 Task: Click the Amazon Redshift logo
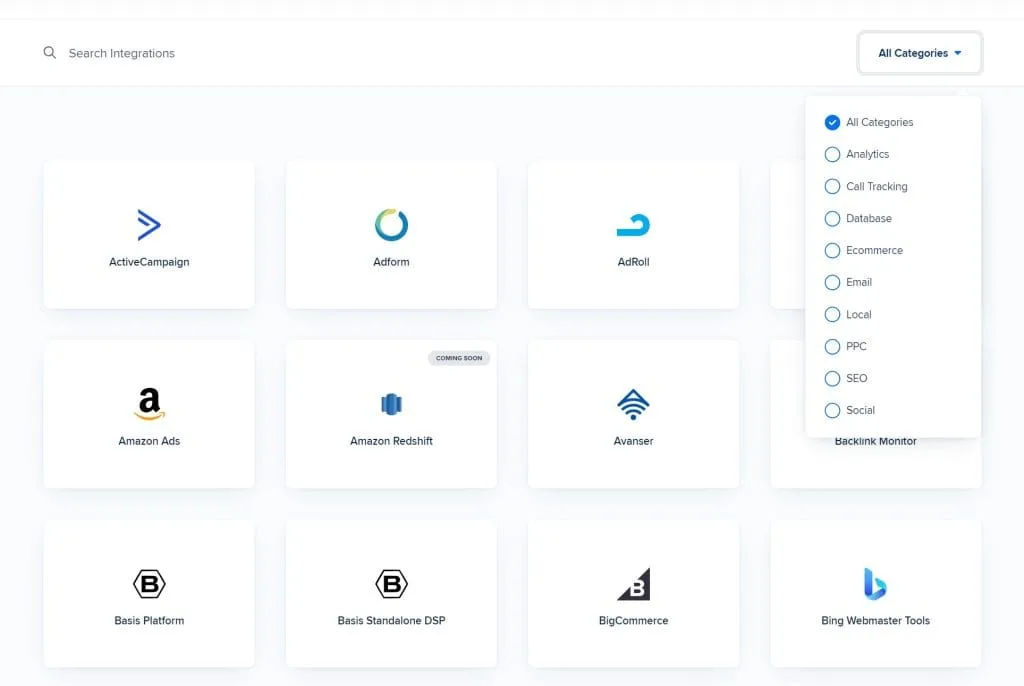click(x=391, y=404)
